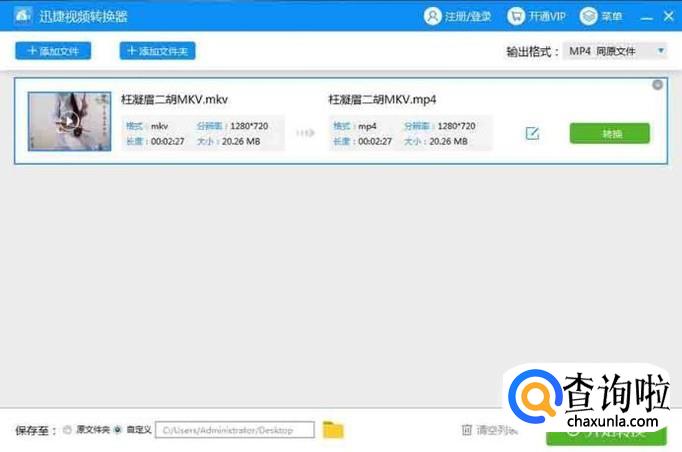Click the dropdown arrow beside 同原文件
Screen dimensions: 682x452
(661, 51)
